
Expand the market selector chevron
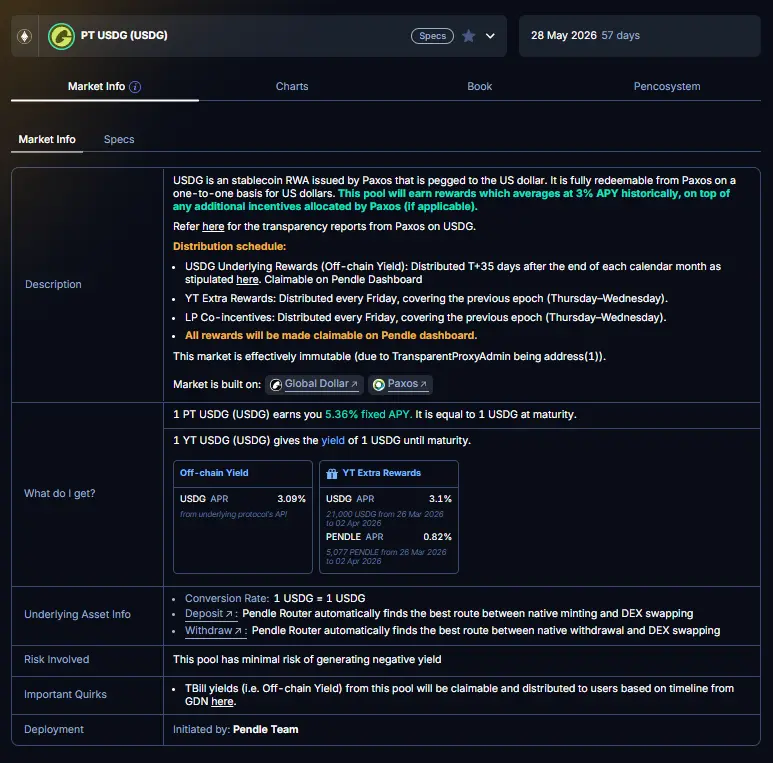[x=490, y=36]
